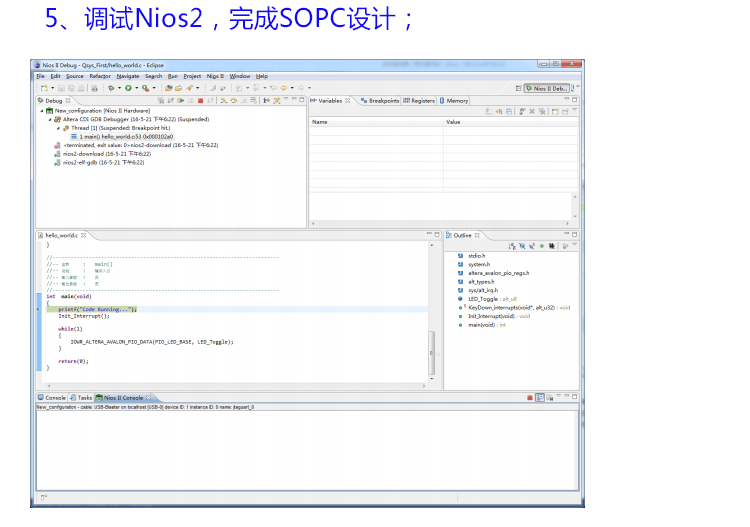Click the Variables horizontal scrollbar left arrow
Screen dimensions: 750x527
[313, 223]
